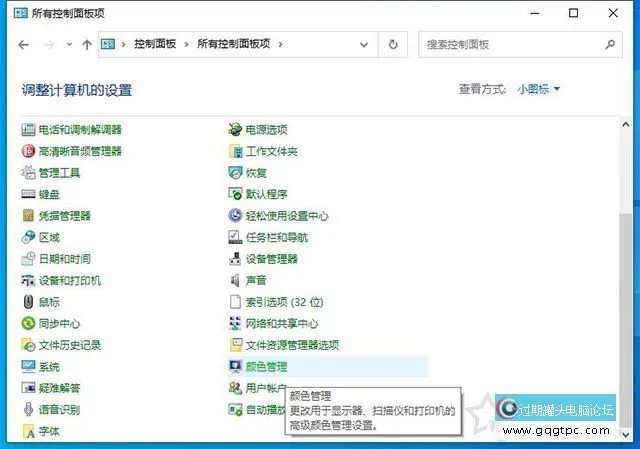
Task: Expand the address bar history dropdown
Action: tap(364, 44)
